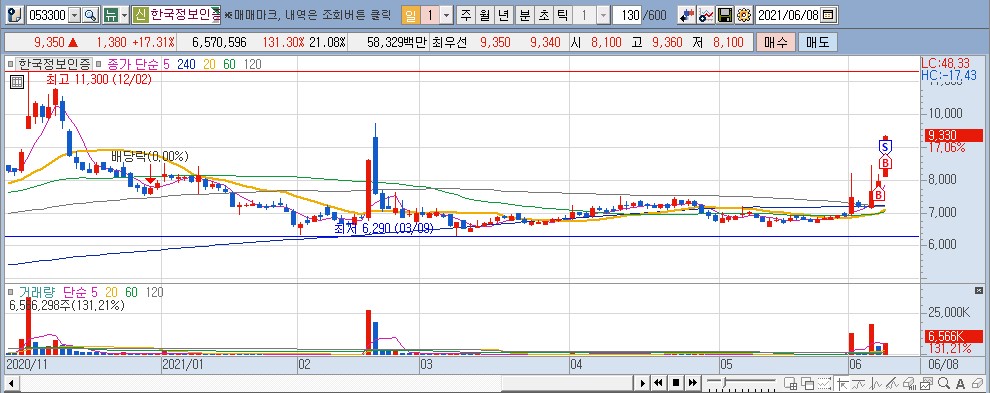Play the chart replay
Screen dimensions: 990x393
pos(643,383)
